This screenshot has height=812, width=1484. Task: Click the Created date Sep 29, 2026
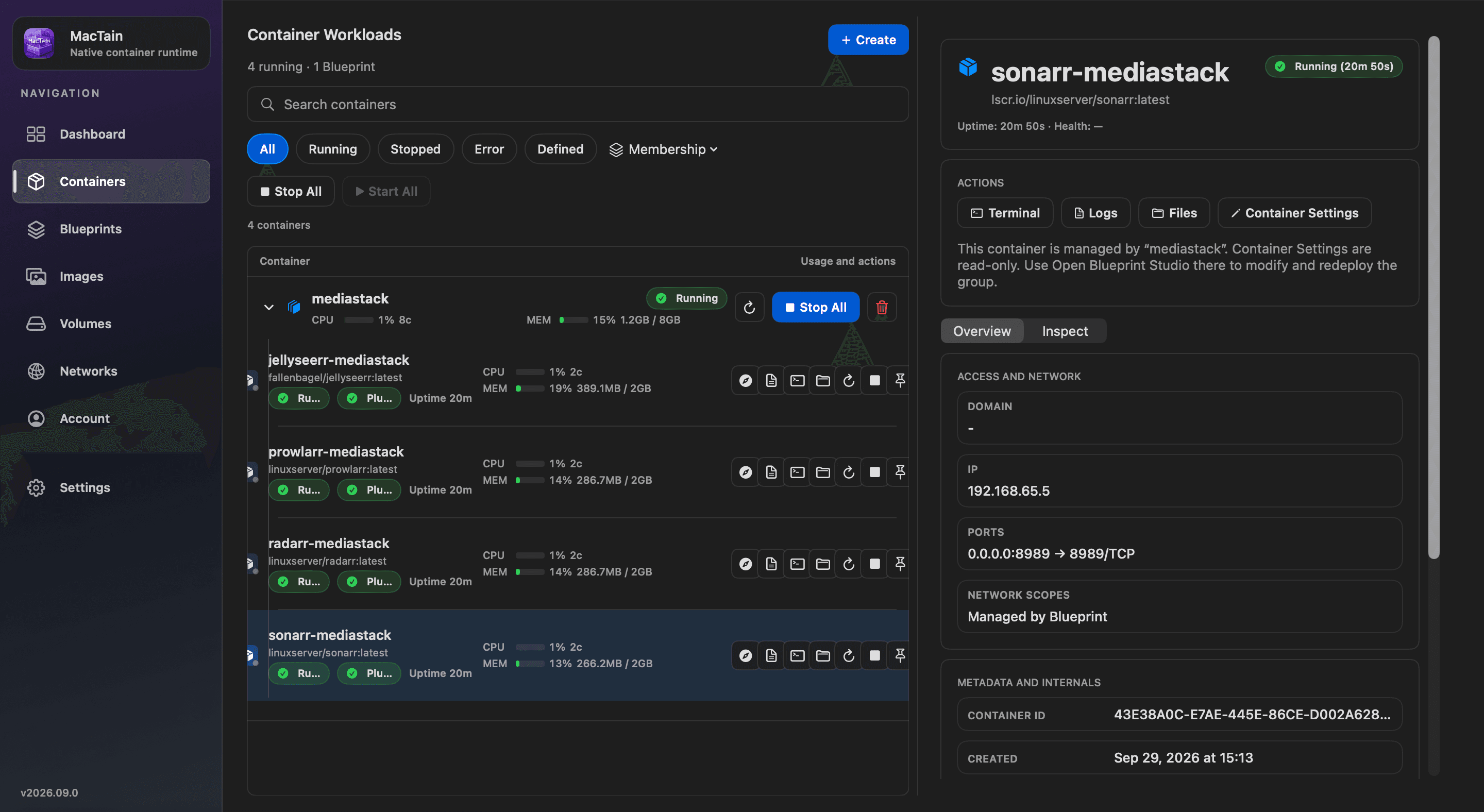1183,758
